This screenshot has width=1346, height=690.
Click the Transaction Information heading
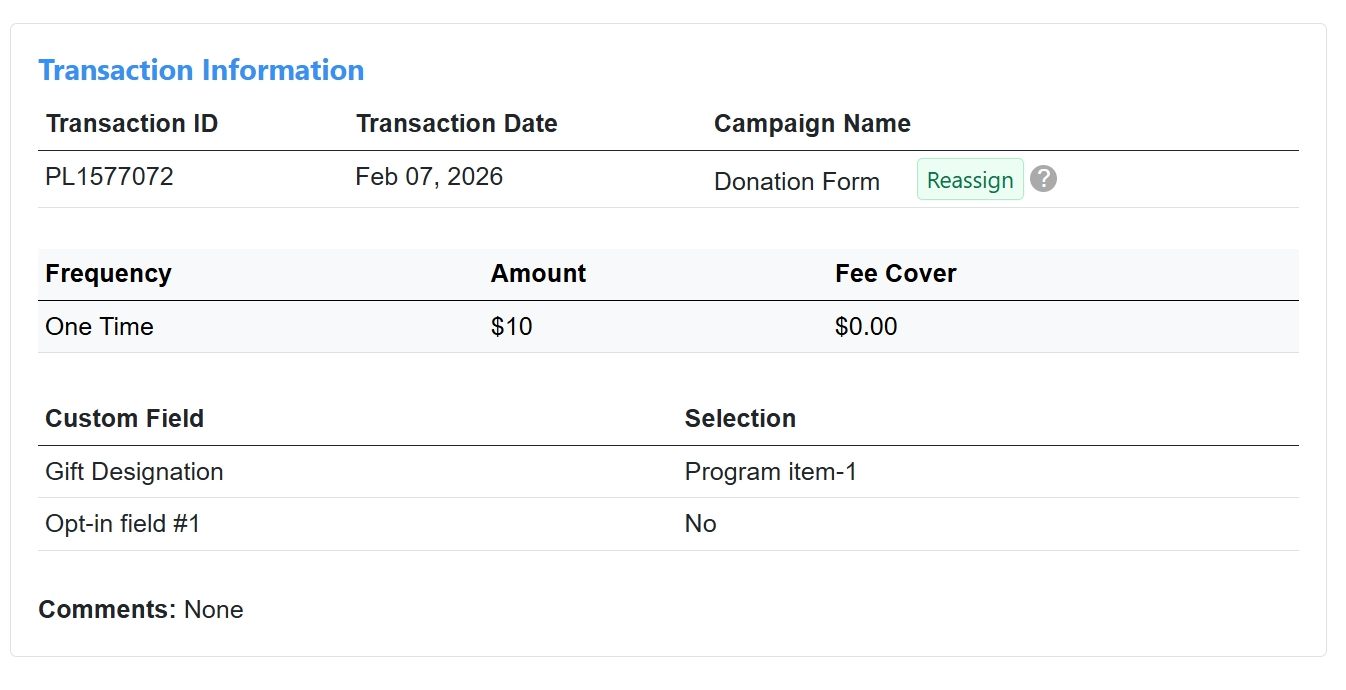pos(201,70)
